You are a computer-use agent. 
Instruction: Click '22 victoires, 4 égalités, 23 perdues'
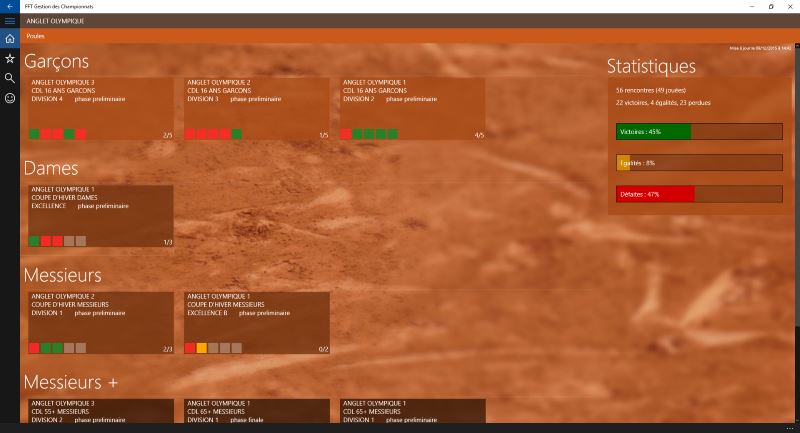coord(663,103)
